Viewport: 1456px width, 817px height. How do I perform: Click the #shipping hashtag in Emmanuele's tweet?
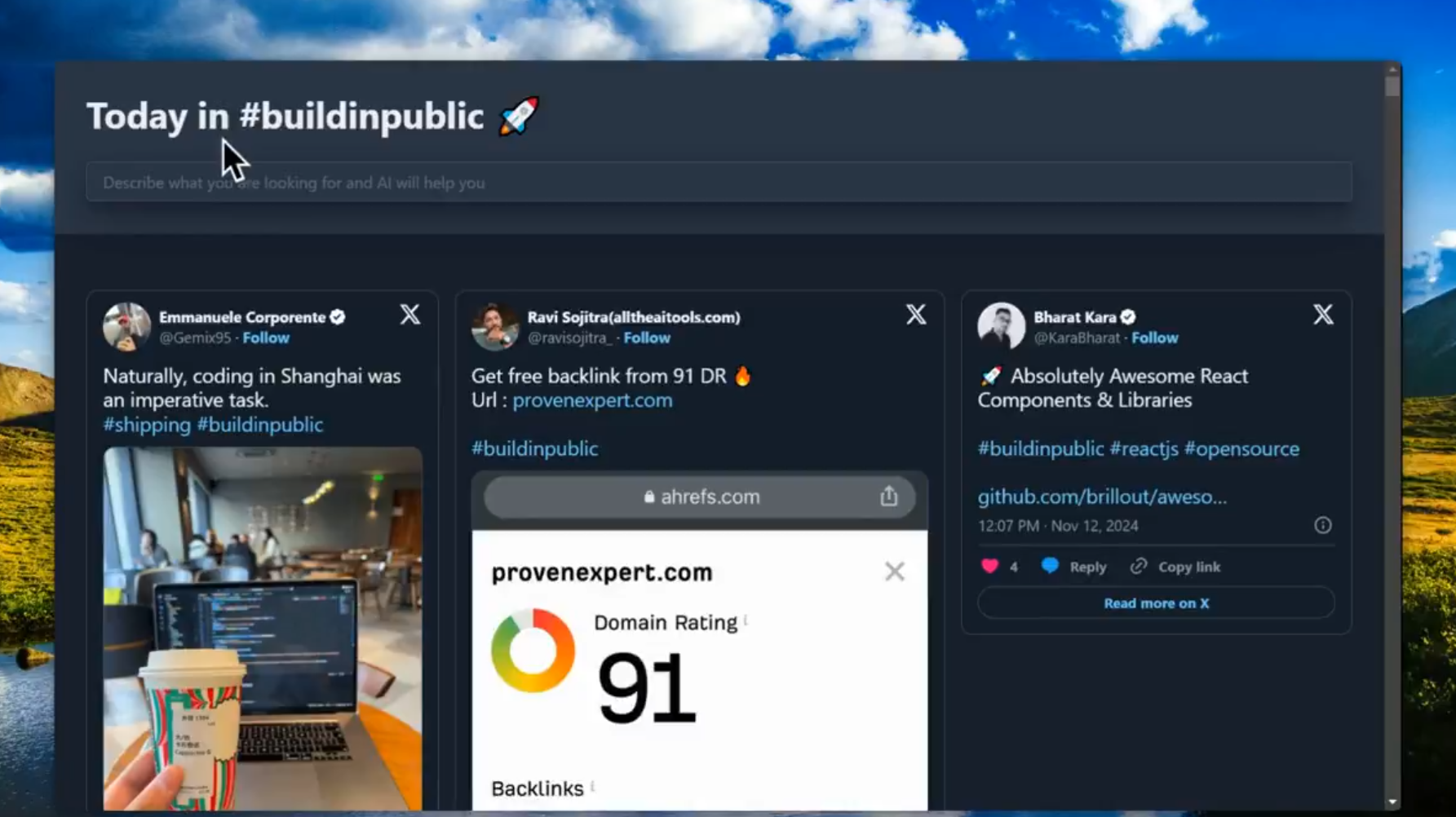pyautogui.click(x=146, y=424)
